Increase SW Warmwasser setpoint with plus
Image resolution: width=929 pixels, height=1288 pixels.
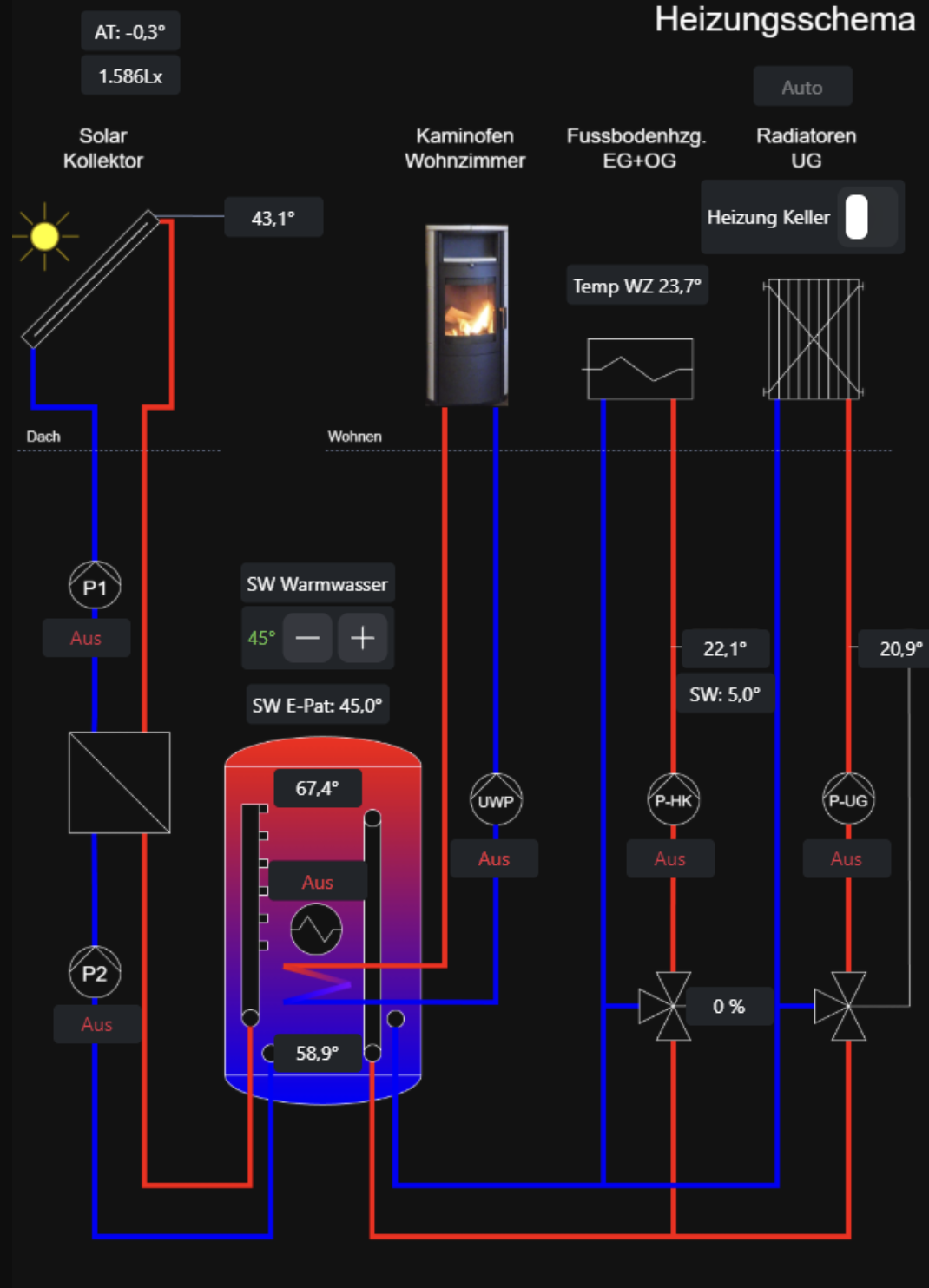click(x=362, y=638)
